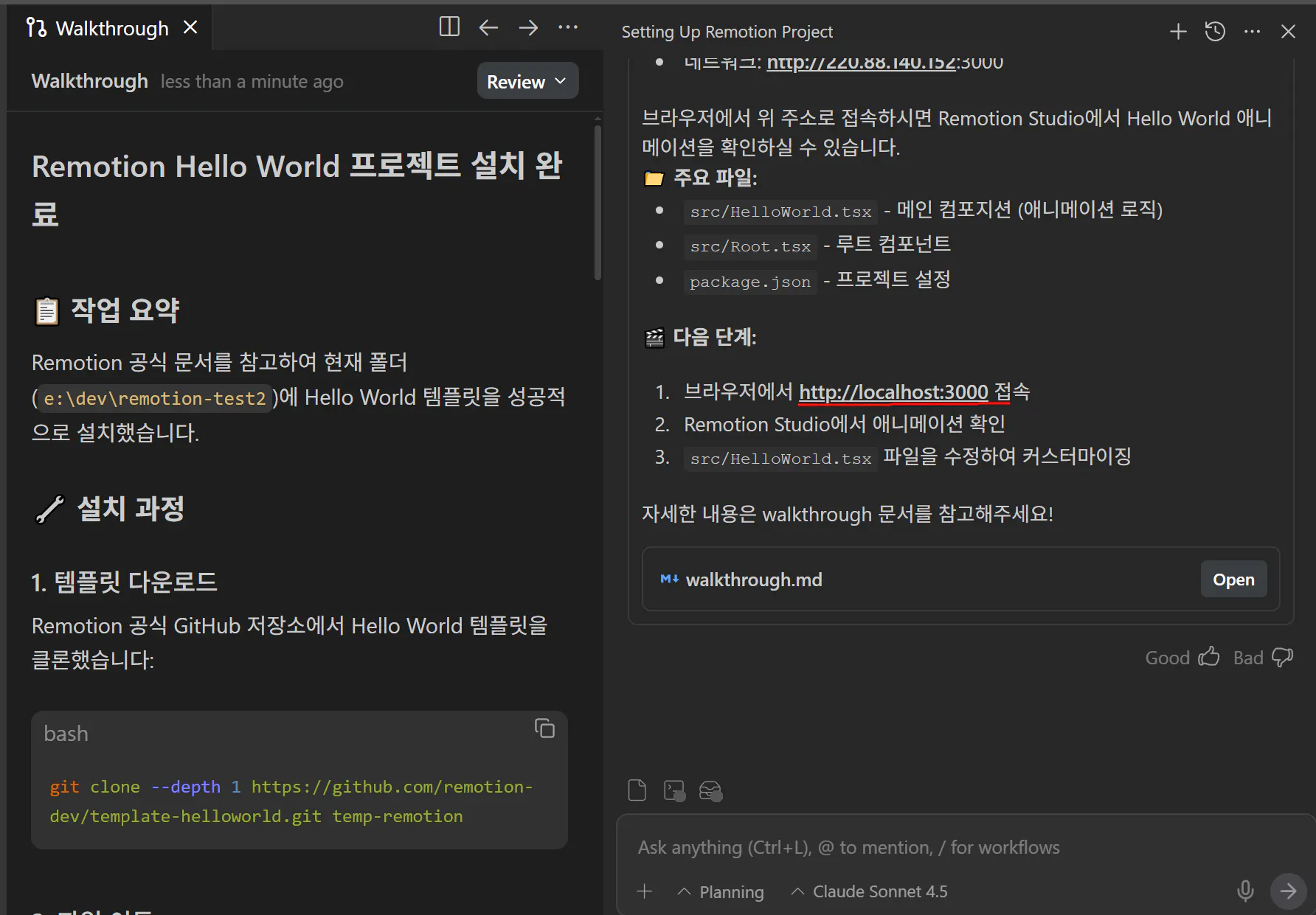1316x915 pixels.
Task: Click the browser icon above chat input
Action: click(x=710, y=790)
